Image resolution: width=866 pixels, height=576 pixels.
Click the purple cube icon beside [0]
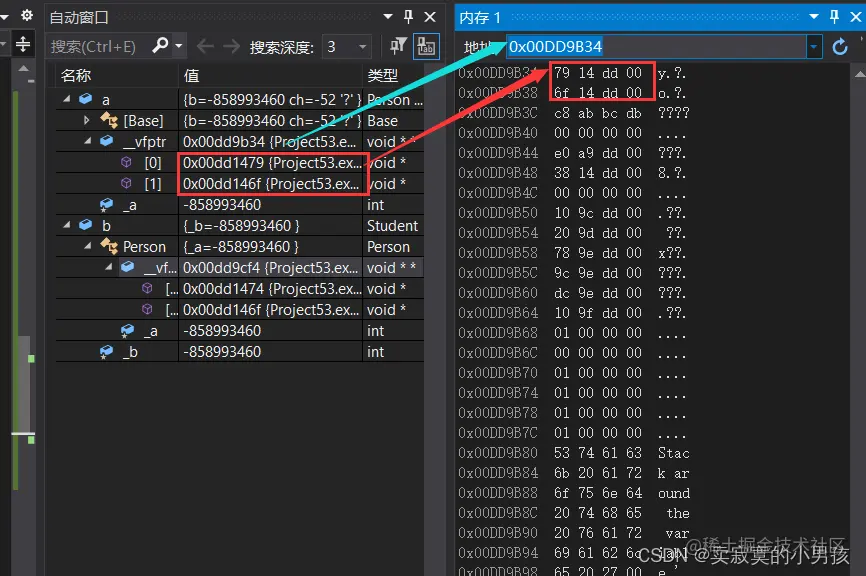126,162
